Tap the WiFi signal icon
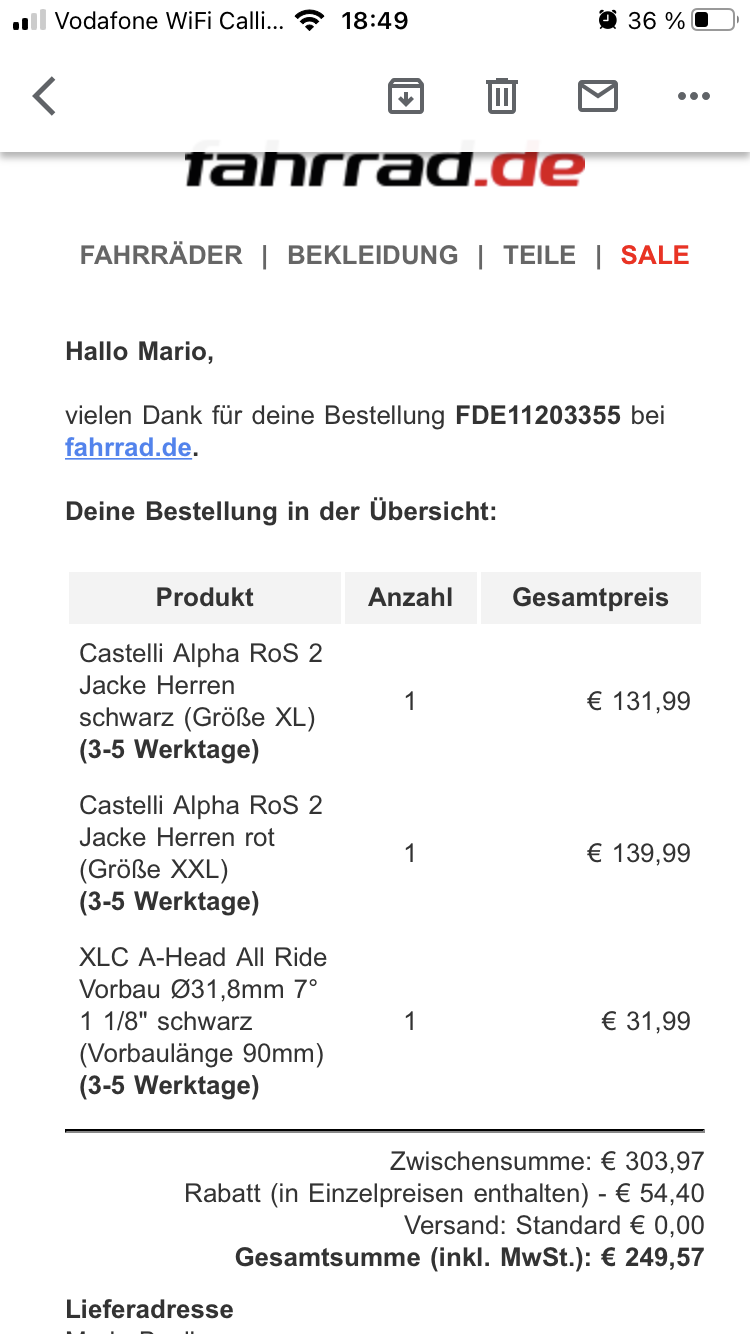This screenshot has height=1334, width=750. pyautogui.click(x=311, y=21)
